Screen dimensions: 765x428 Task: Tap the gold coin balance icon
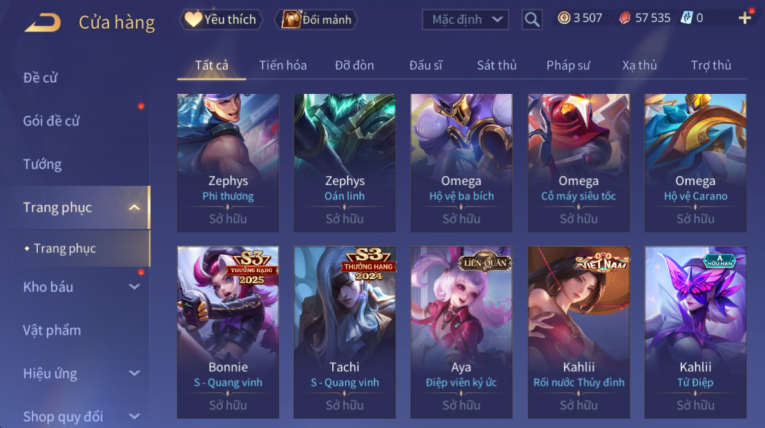[x=564, y=18]
